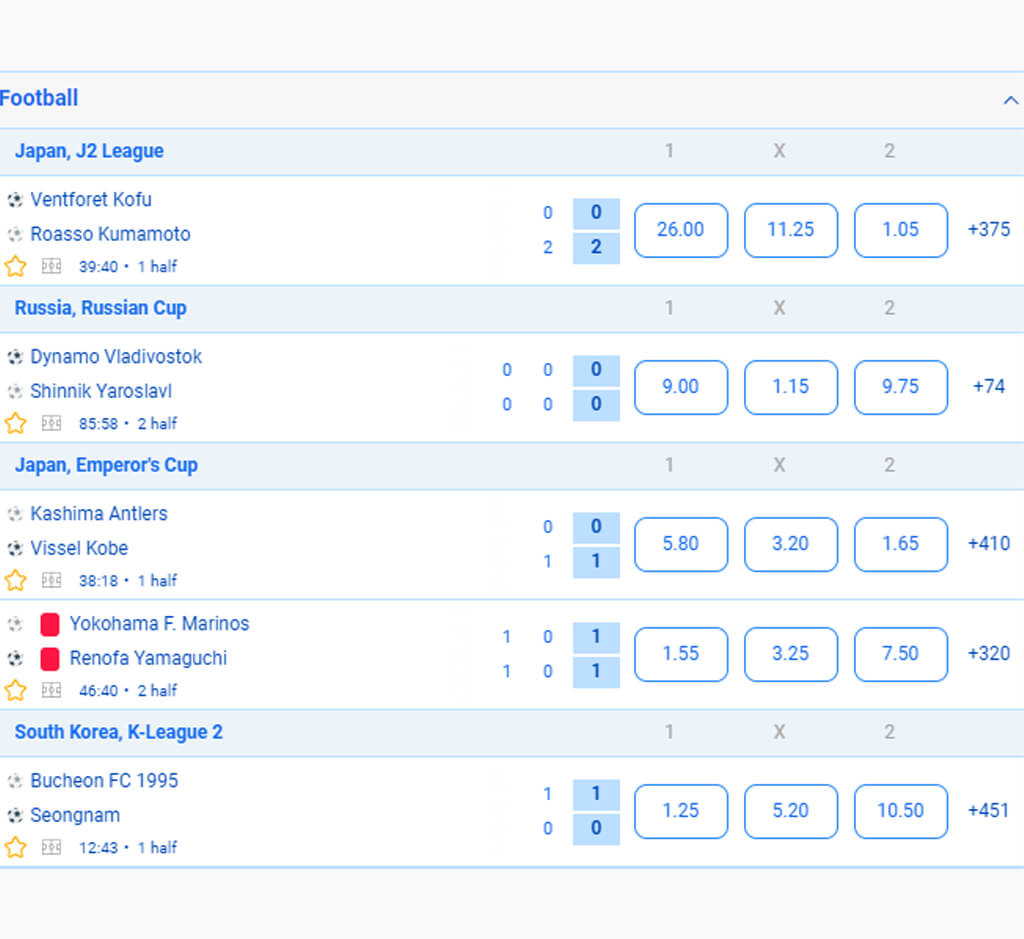
Task: Show +410 more markets for Kashima match
Action: pyautogui.click(x=989, y=543)
